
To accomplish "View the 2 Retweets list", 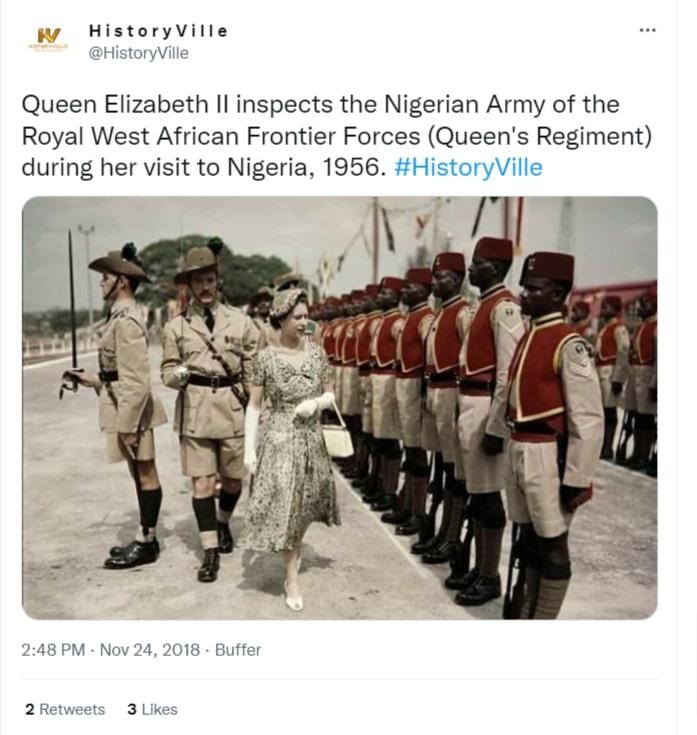I will pos(65,709).
